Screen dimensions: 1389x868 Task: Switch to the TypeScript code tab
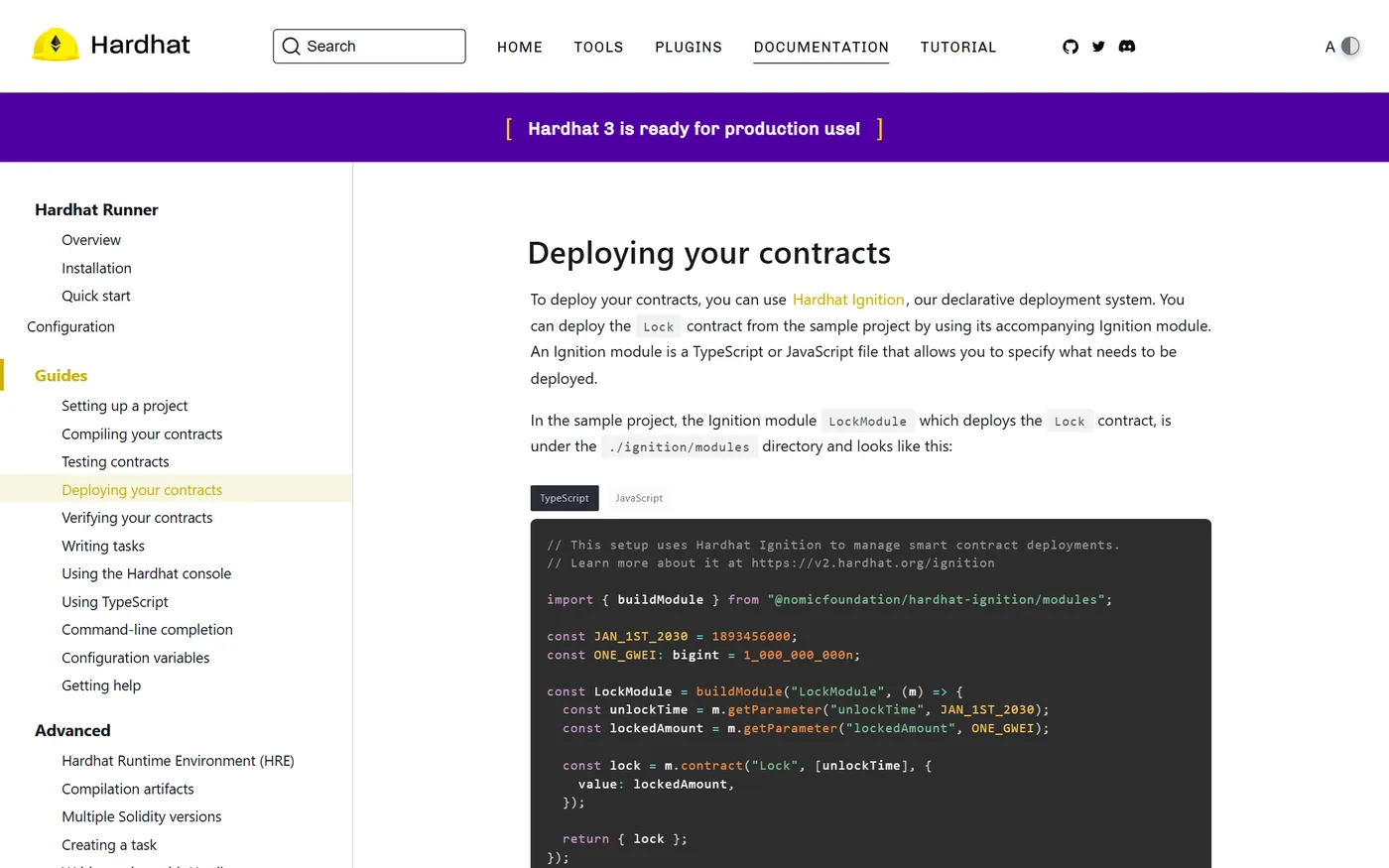[565, 498]
